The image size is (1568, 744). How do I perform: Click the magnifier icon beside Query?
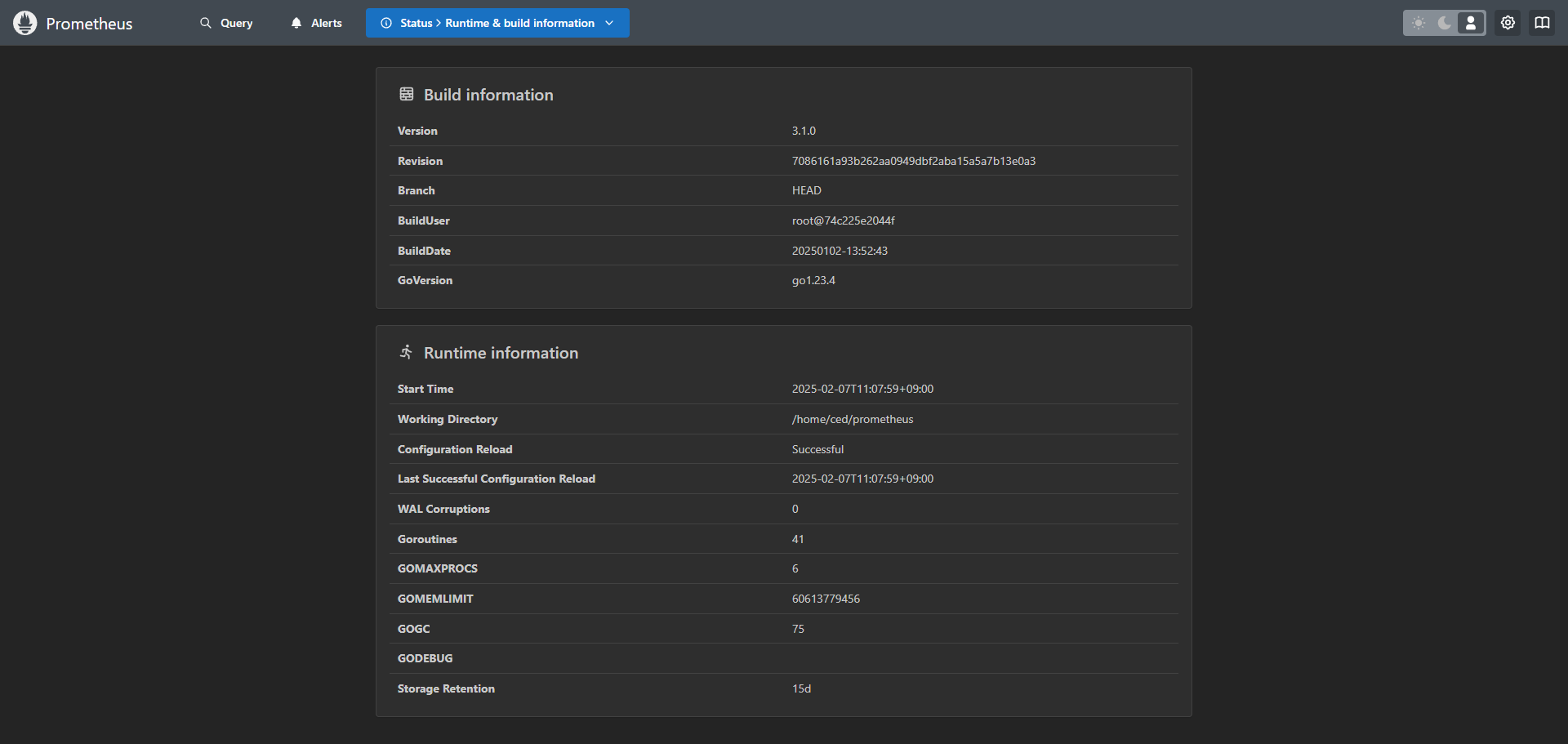pyautogui.click(x=206, y=23)
